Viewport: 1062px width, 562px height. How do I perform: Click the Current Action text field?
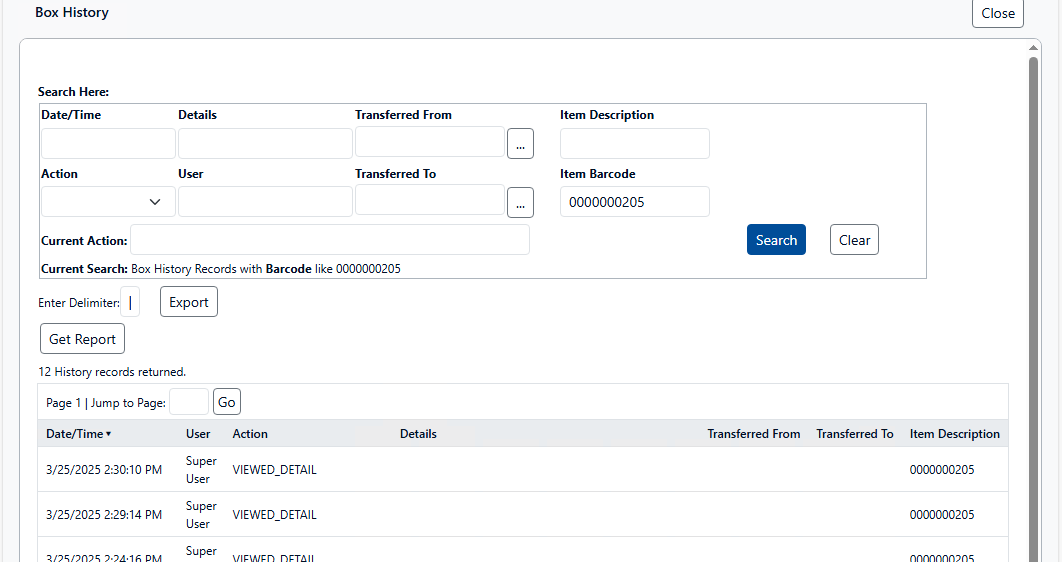click(x=329, y=240)
